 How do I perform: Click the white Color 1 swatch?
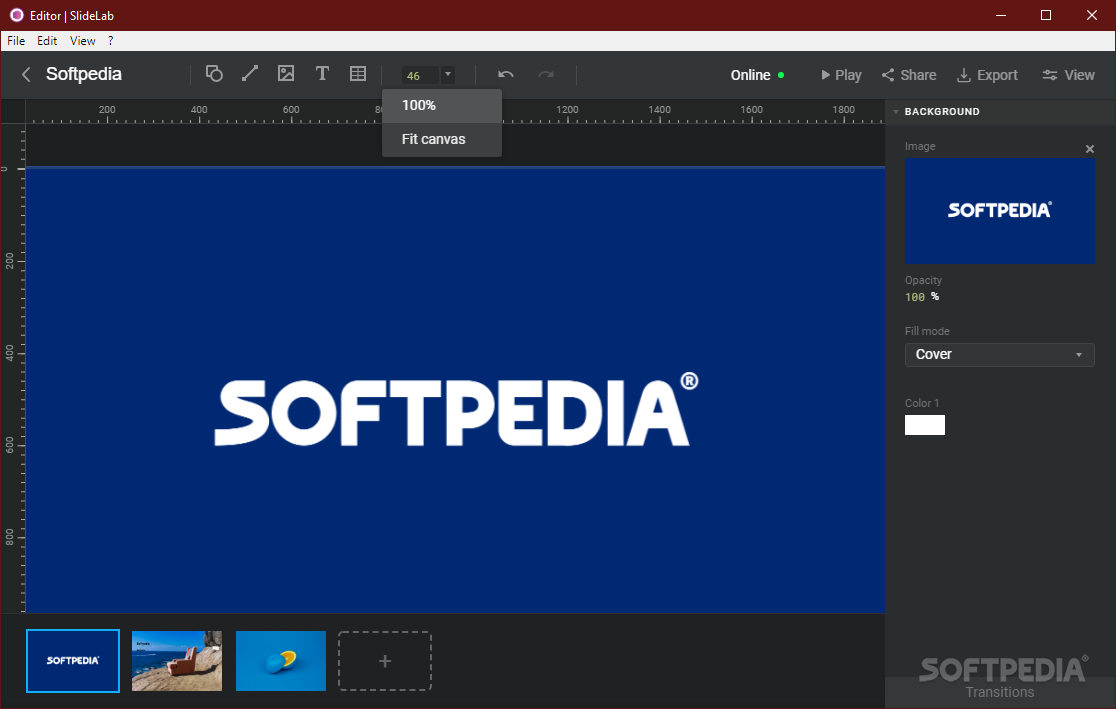click(x=925, y=425)
